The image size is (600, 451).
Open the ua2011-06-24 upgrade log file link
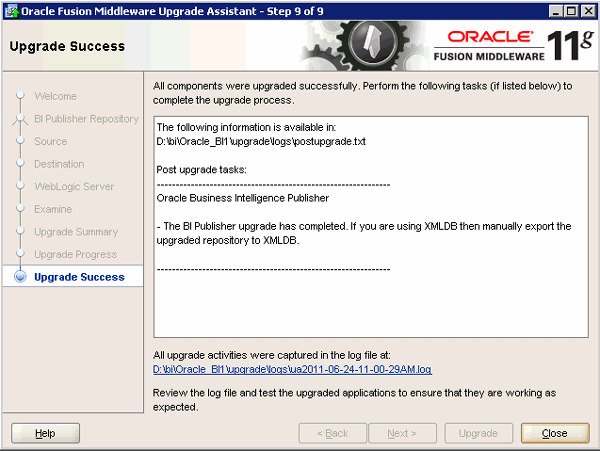point(292,370)
